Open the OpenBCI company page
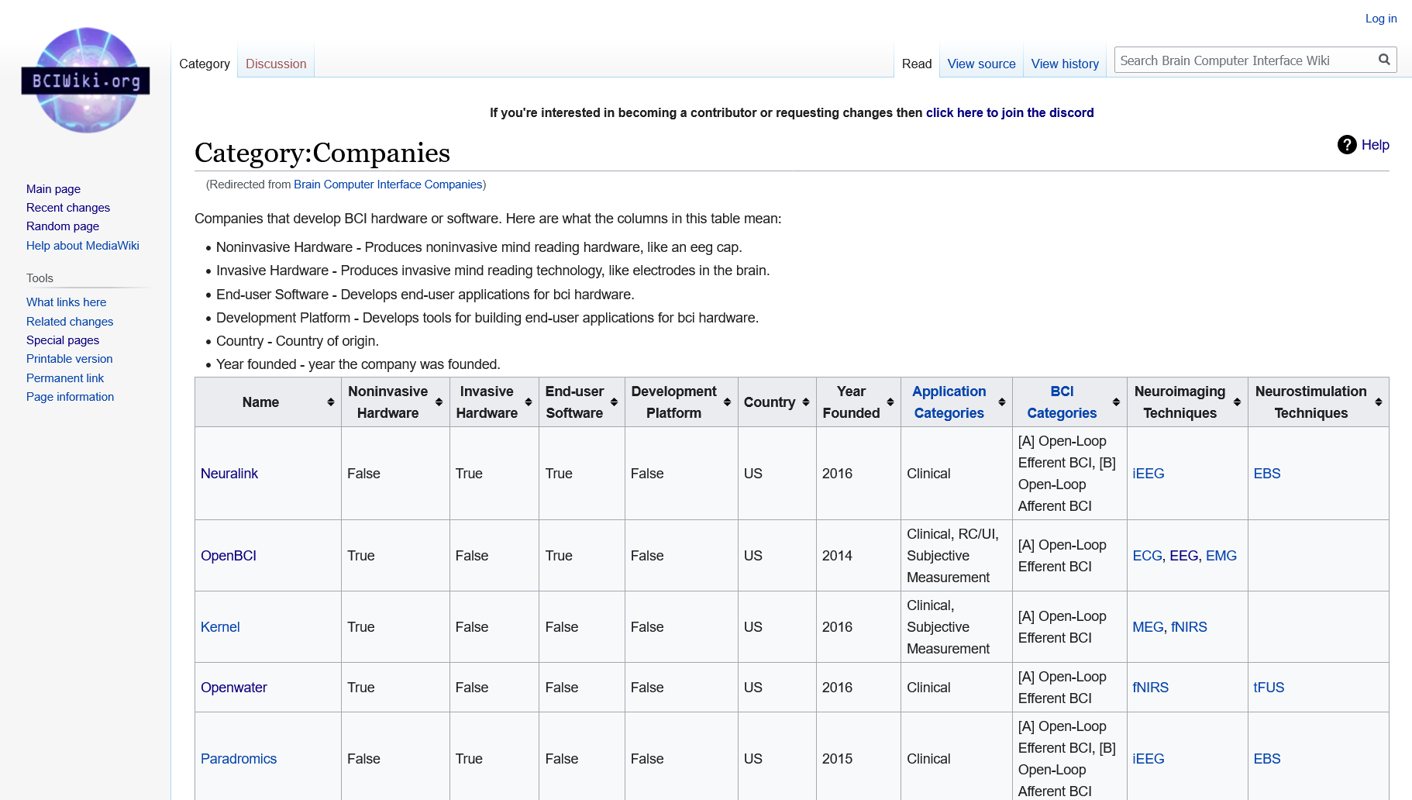 click(228, 555)
